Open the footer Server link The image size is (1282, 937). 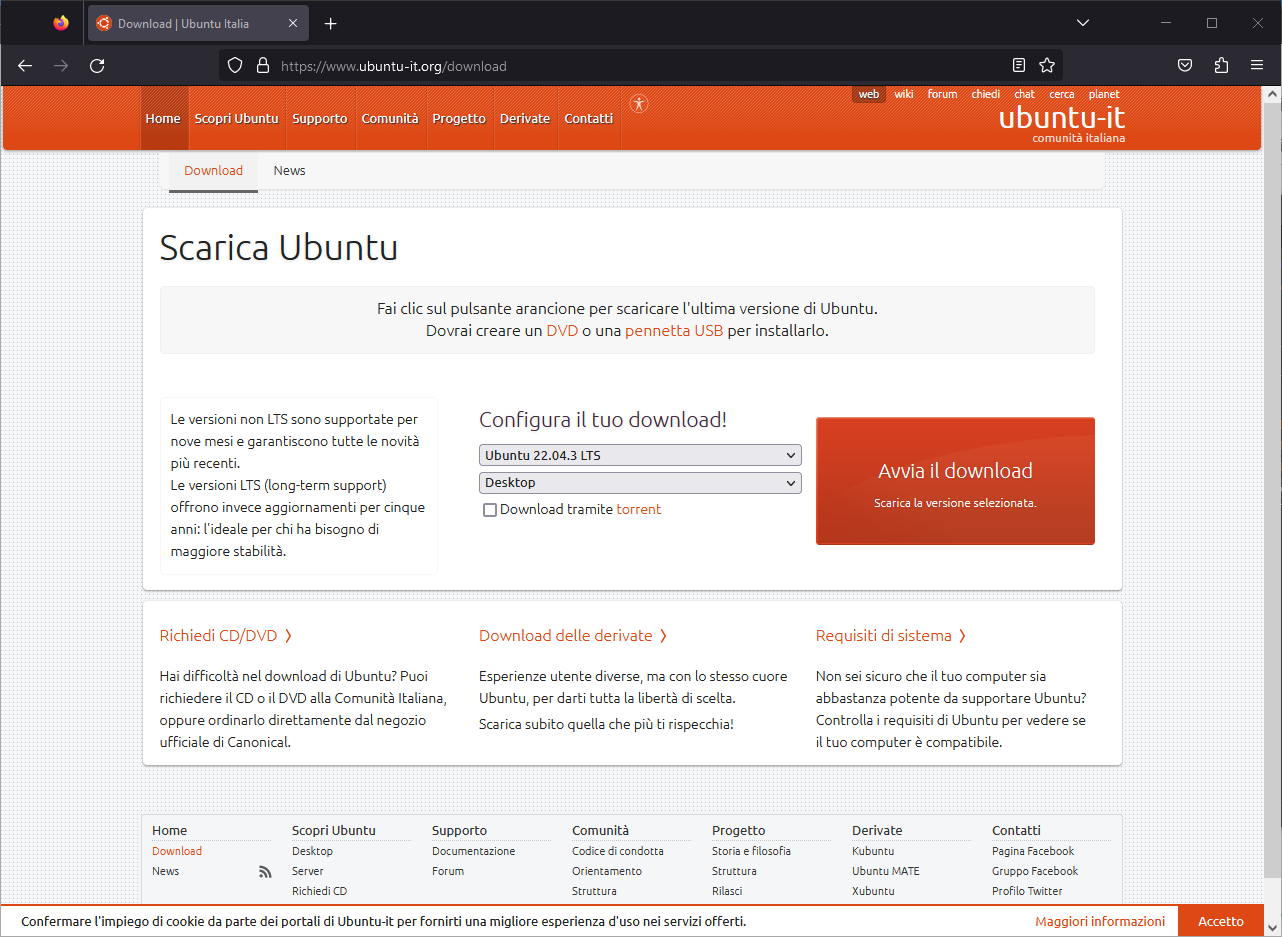click(x=307, y=871)
